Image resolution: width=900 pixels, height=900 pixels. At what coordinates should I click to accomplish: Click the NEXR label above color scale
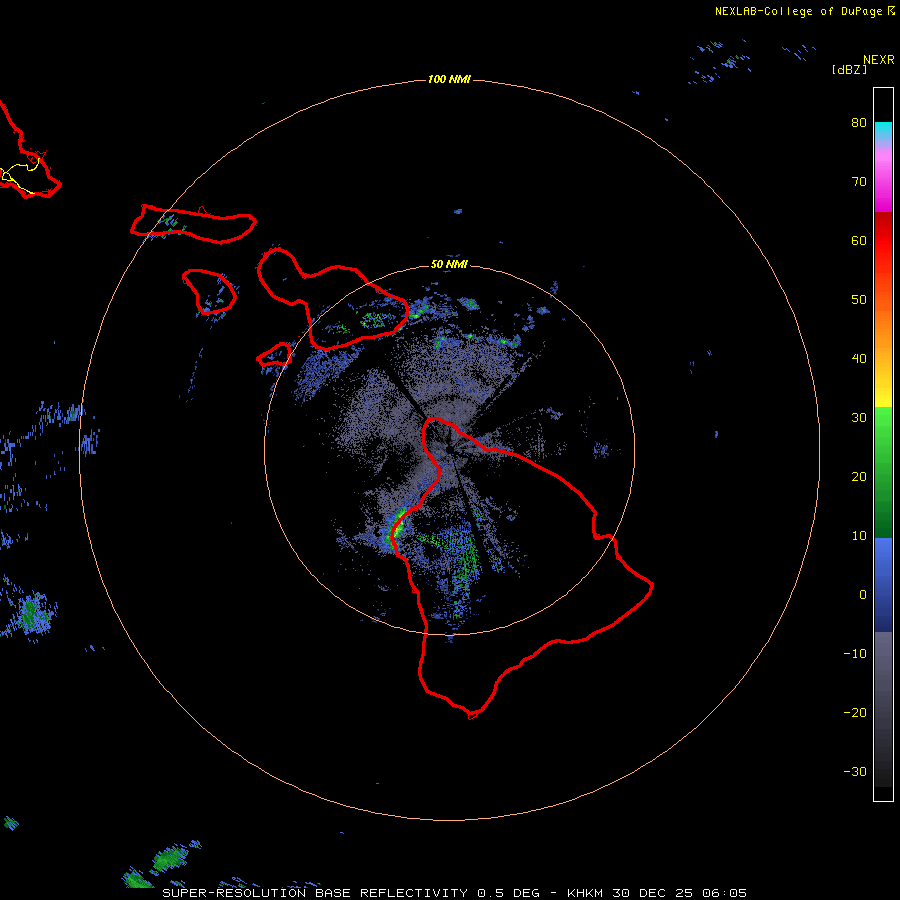(x=879, y=60)
